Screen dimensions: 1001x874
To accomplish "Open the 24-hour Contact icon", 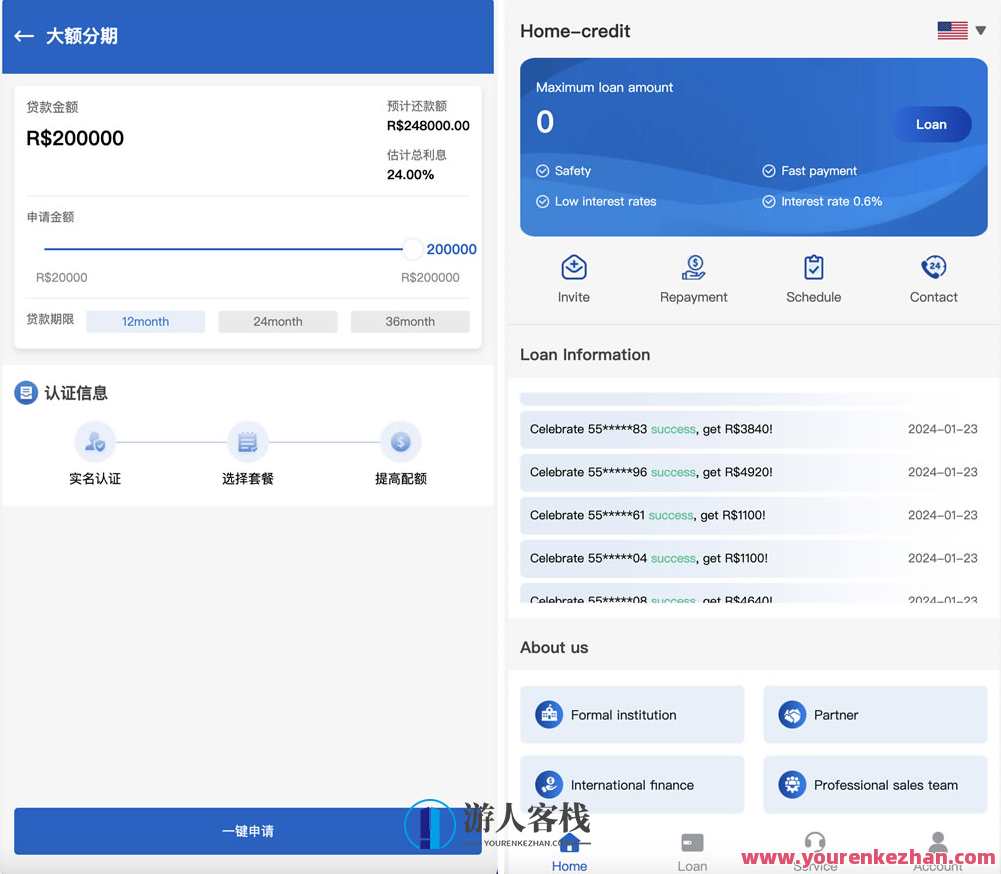I will (933, 268).
